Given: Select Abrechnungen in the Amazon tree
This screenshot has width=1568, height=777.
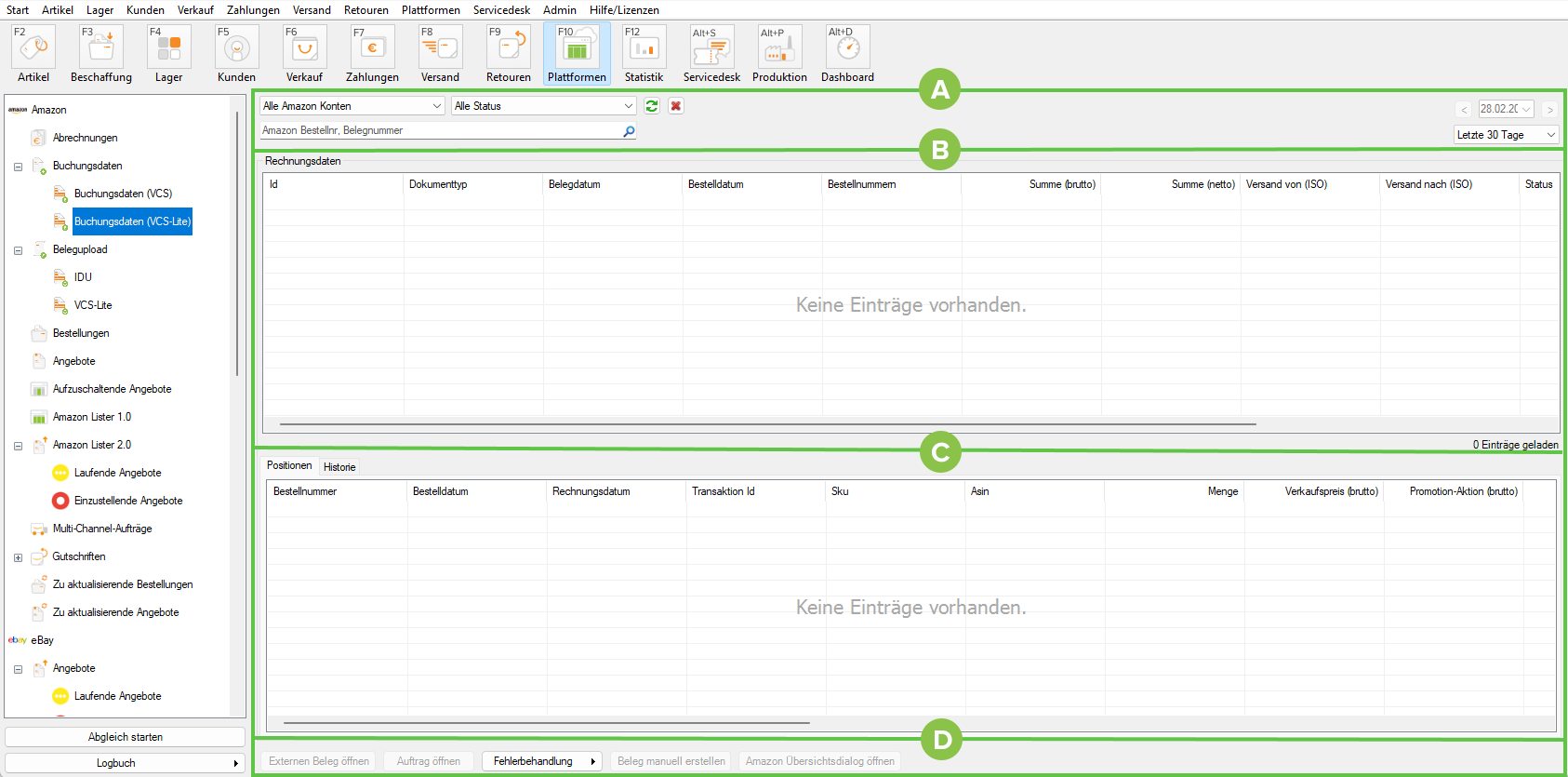Looking at the screenshot, I should tap(85, 138).
